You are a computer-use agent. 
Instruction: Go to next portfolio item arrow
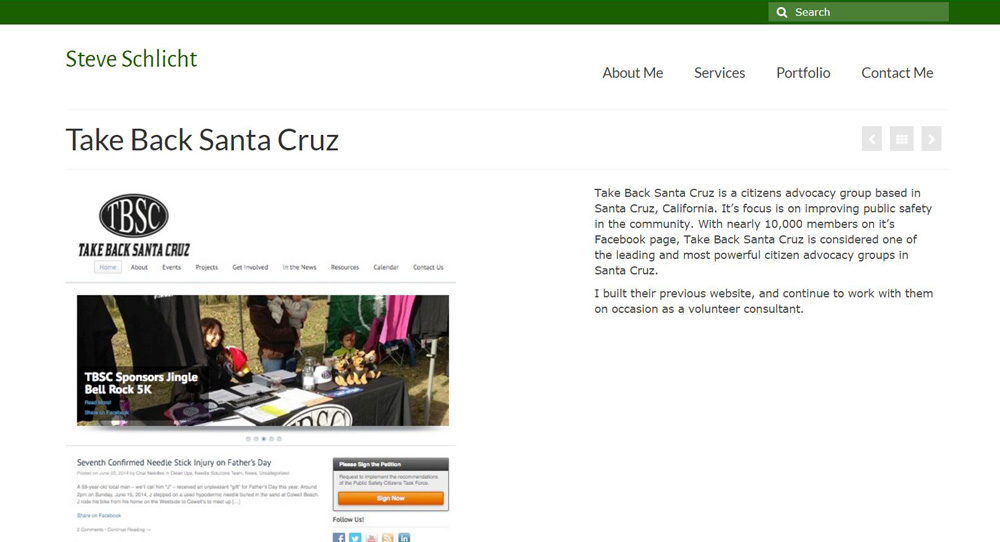pyautogui.click(x=931, y=139)
